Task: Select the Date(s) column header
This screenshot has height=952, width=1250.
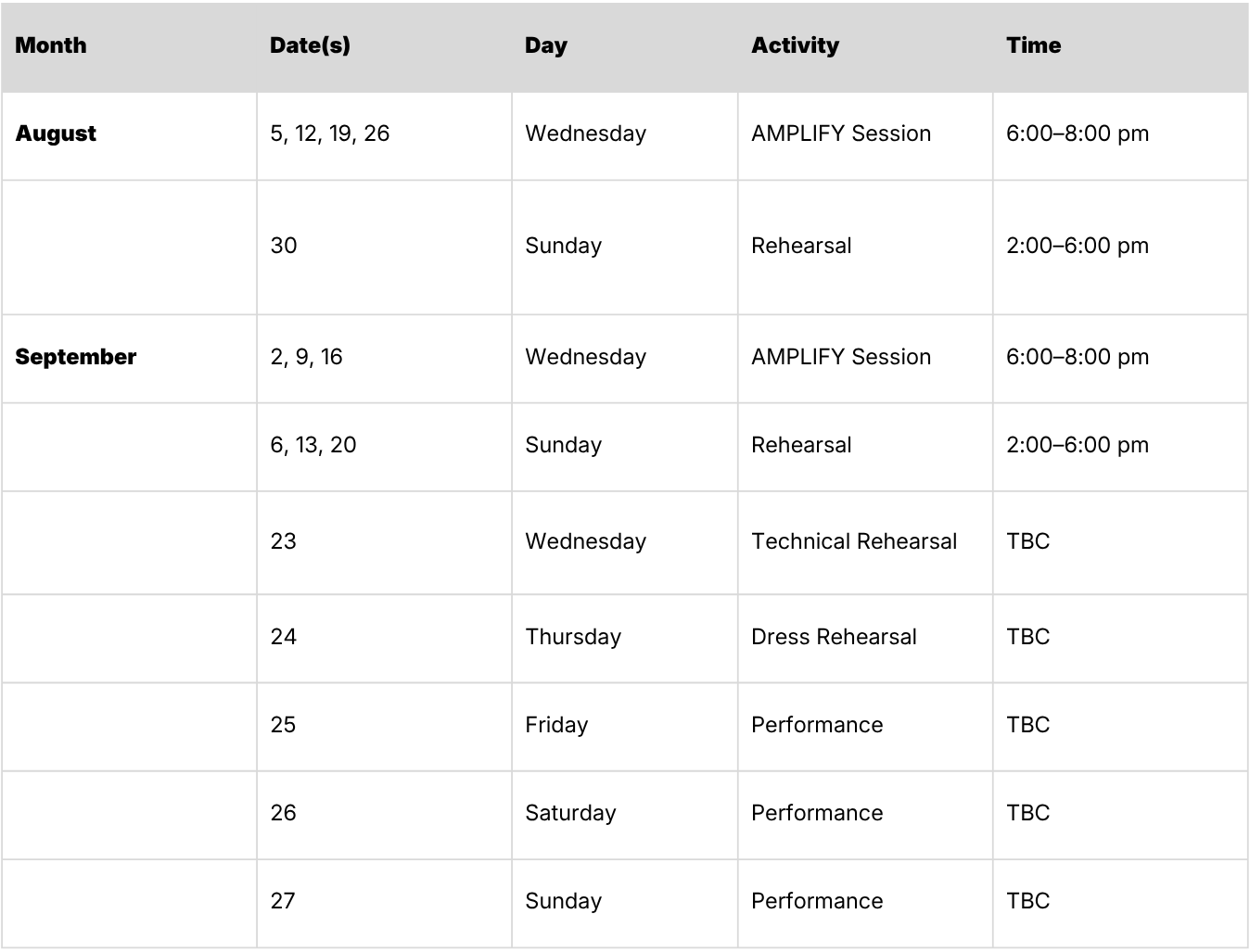Action: (384, 46)
